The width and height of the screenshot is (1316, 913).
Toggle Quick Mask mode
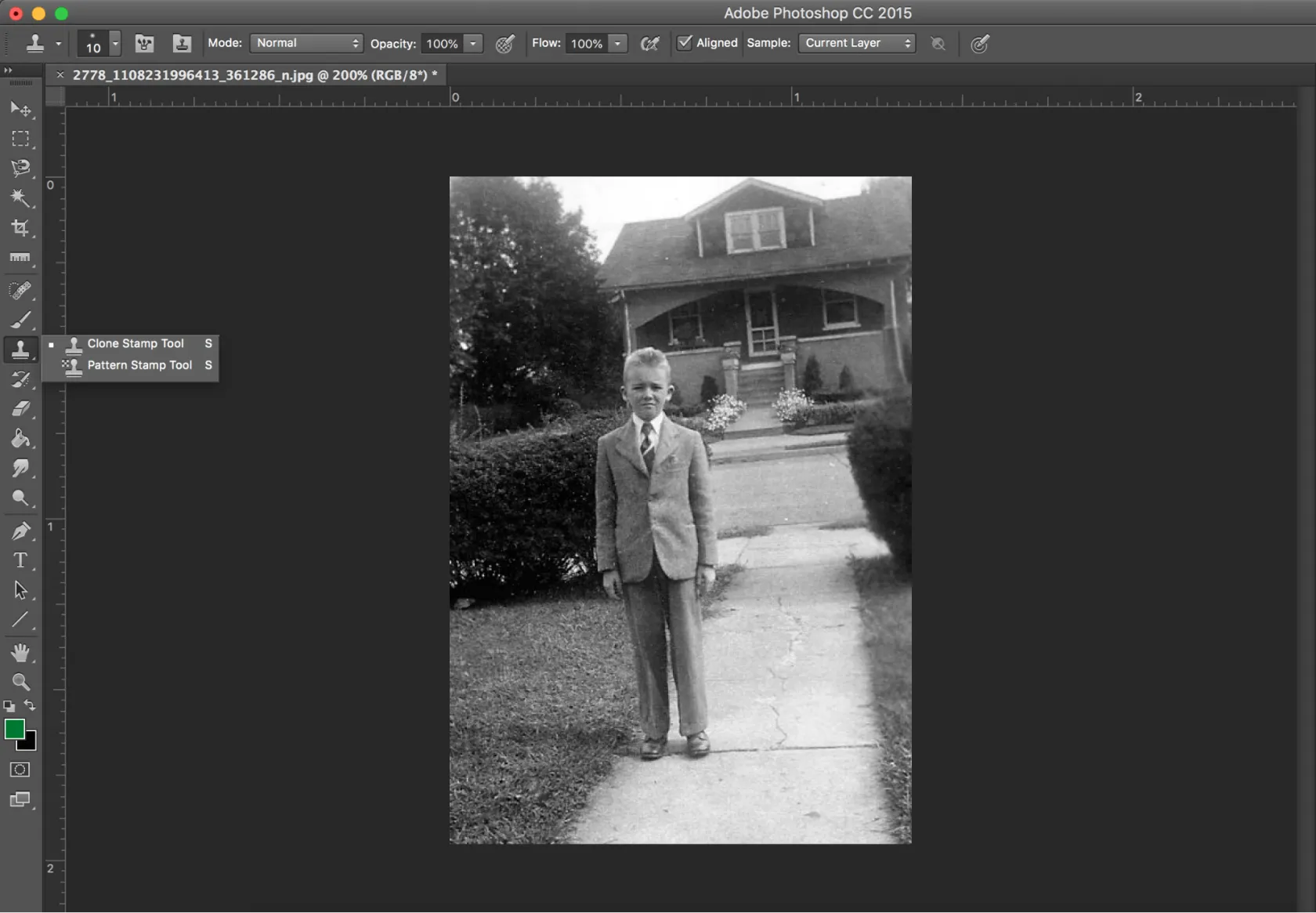coord(20,770)
